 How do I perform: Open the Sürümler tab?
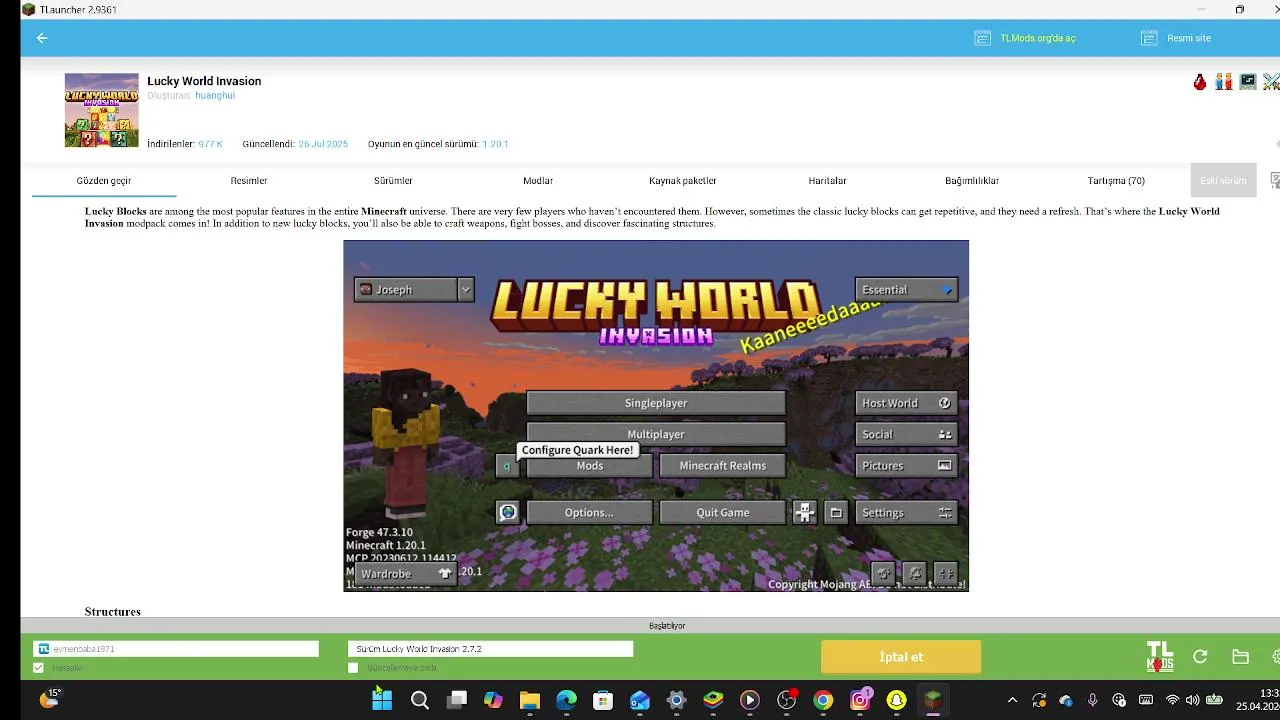(x=393, y=181)
